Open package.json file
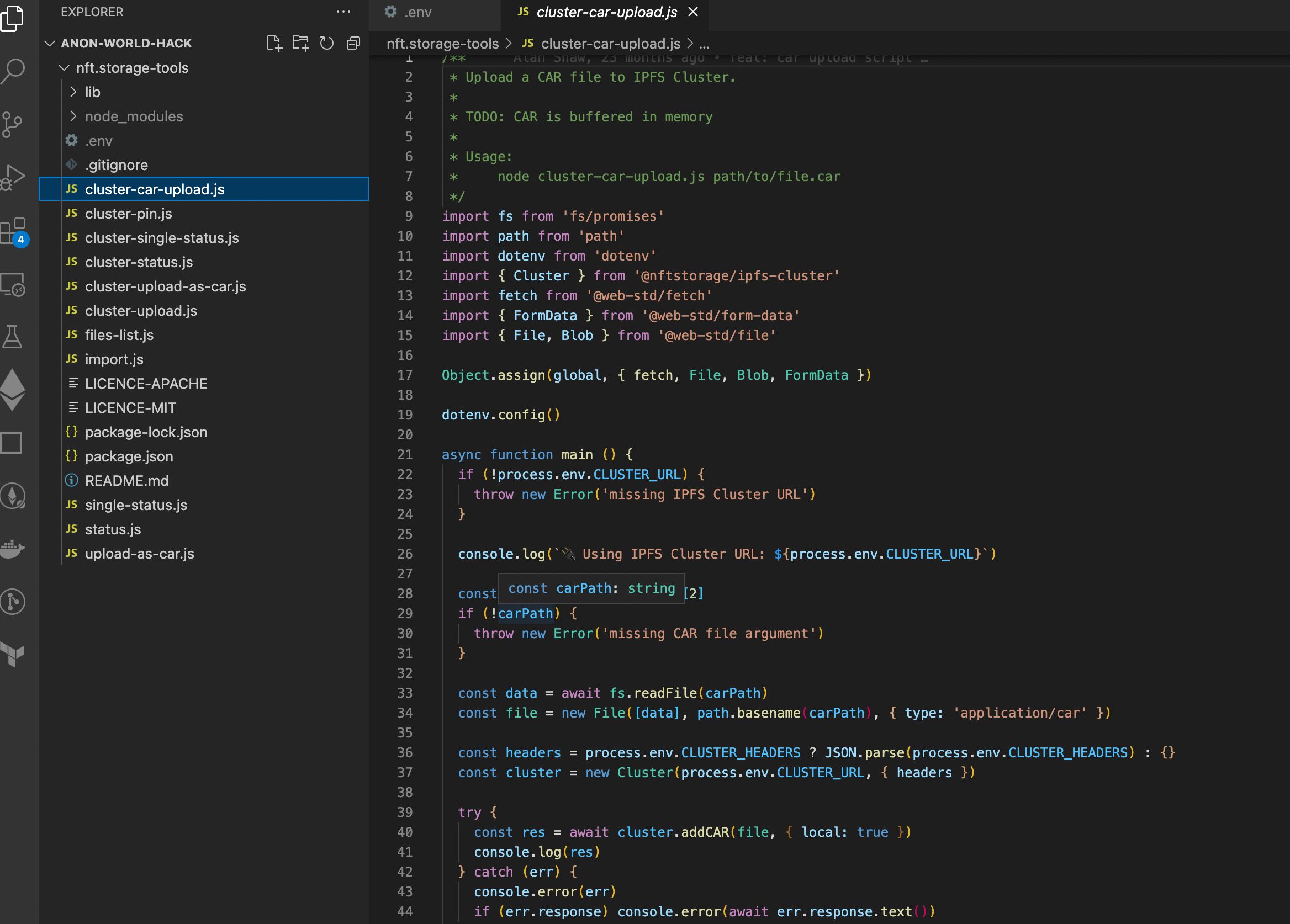 204,456
